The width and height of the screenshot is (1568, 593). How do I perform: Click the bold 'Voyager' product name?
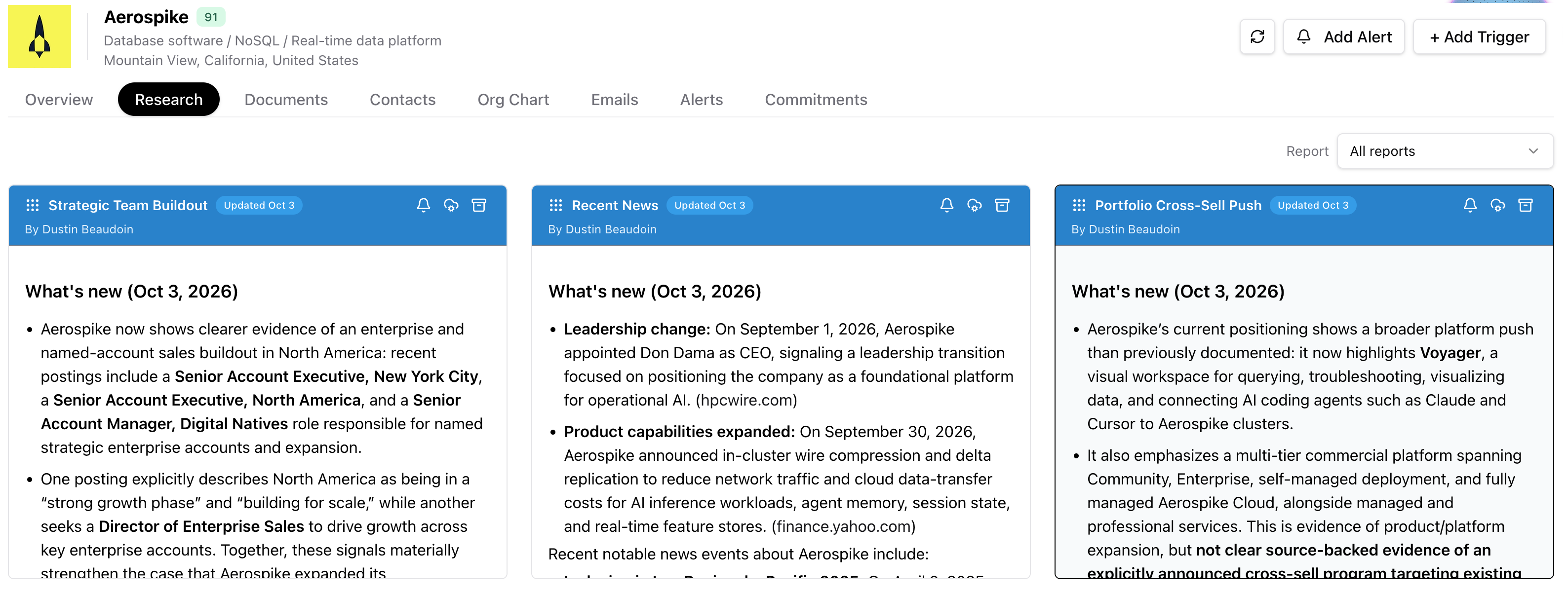(1450, 353)
